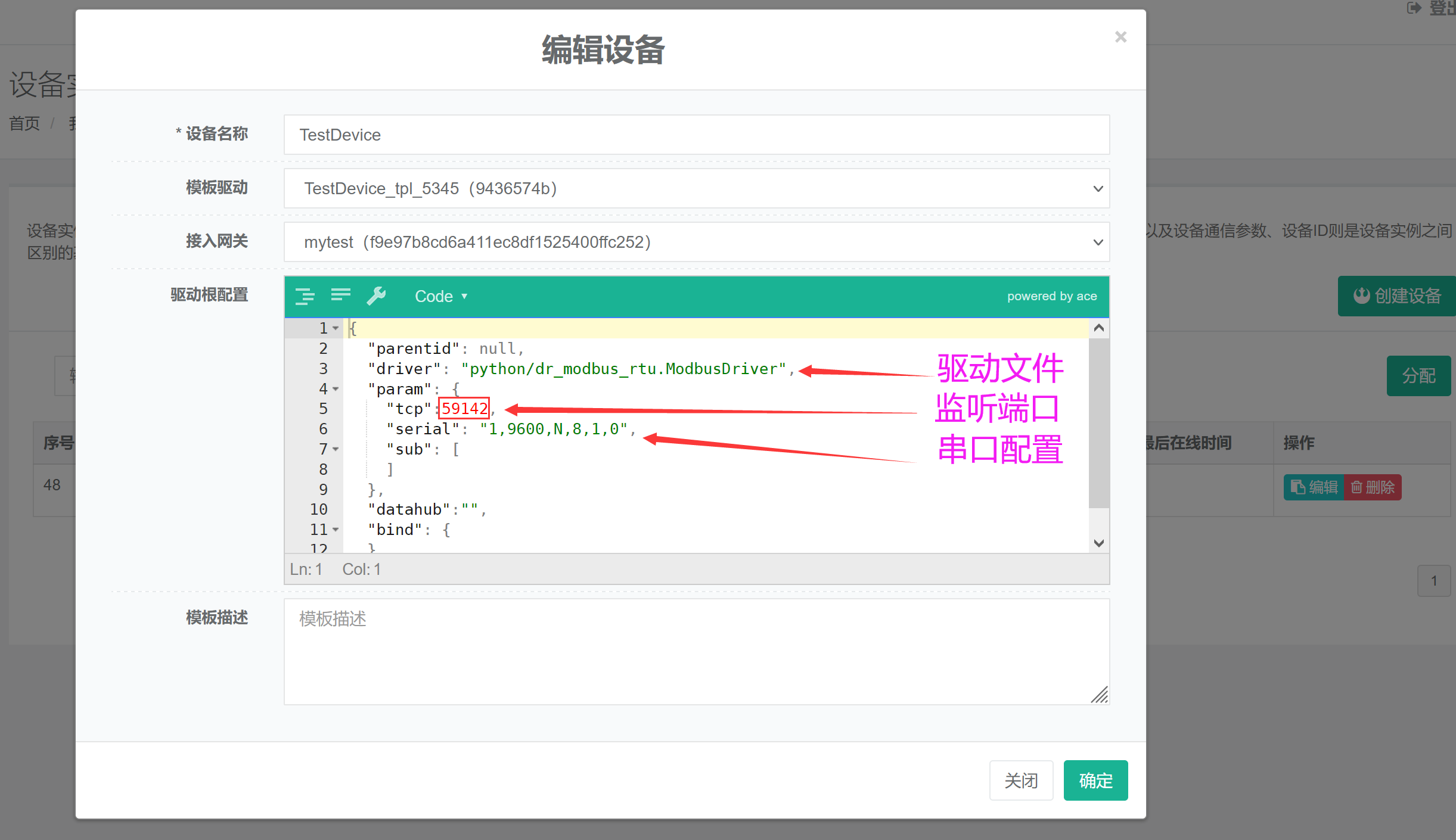This screenshot has width=1456, height=840.
Task: Click the resize handle of description textarea
Action: coord(1100,695)
